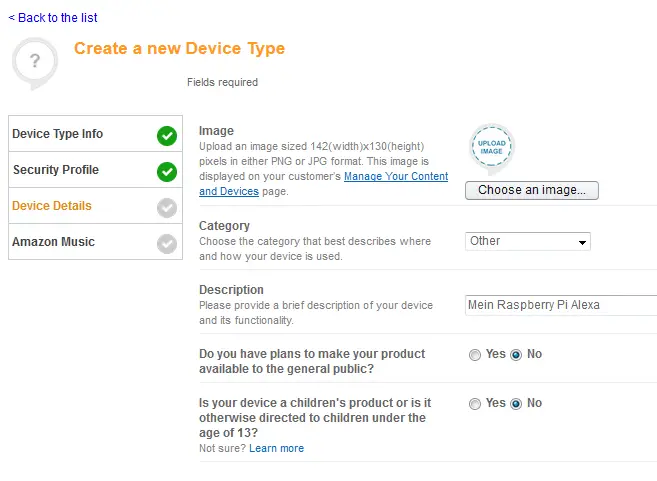657x481 pixels.
Task: Click the Description field with Raspberry Pi text
Action: tap(561, 305)
